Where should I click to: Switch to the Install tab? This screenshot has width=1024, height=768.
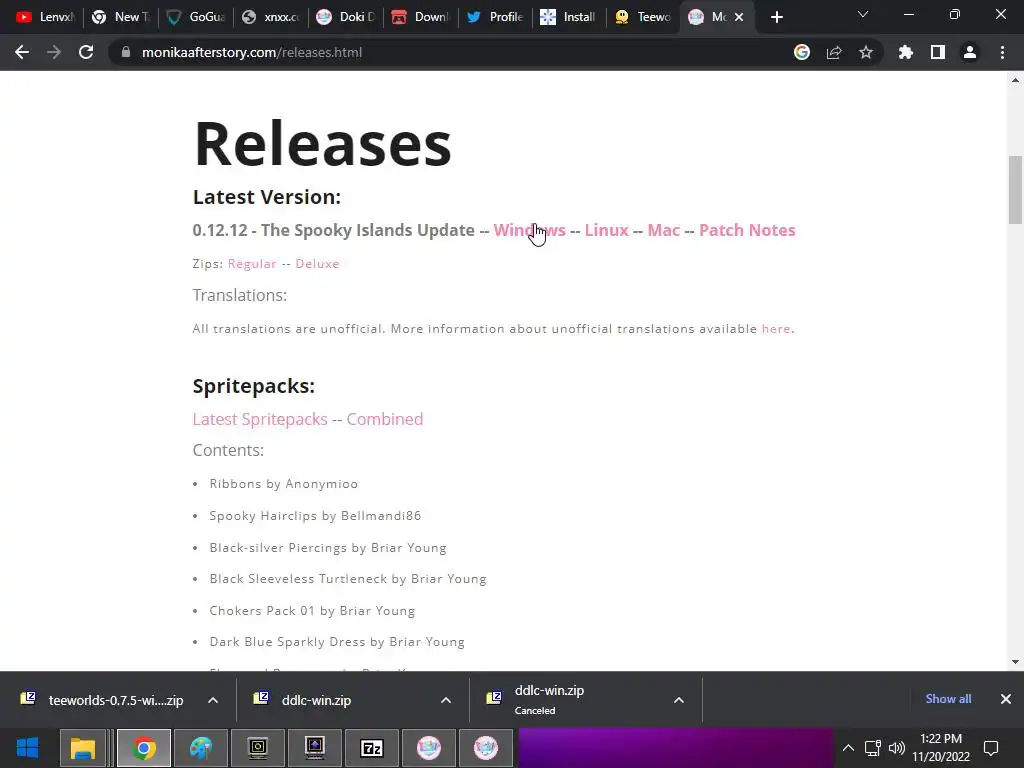click(570, 17)
